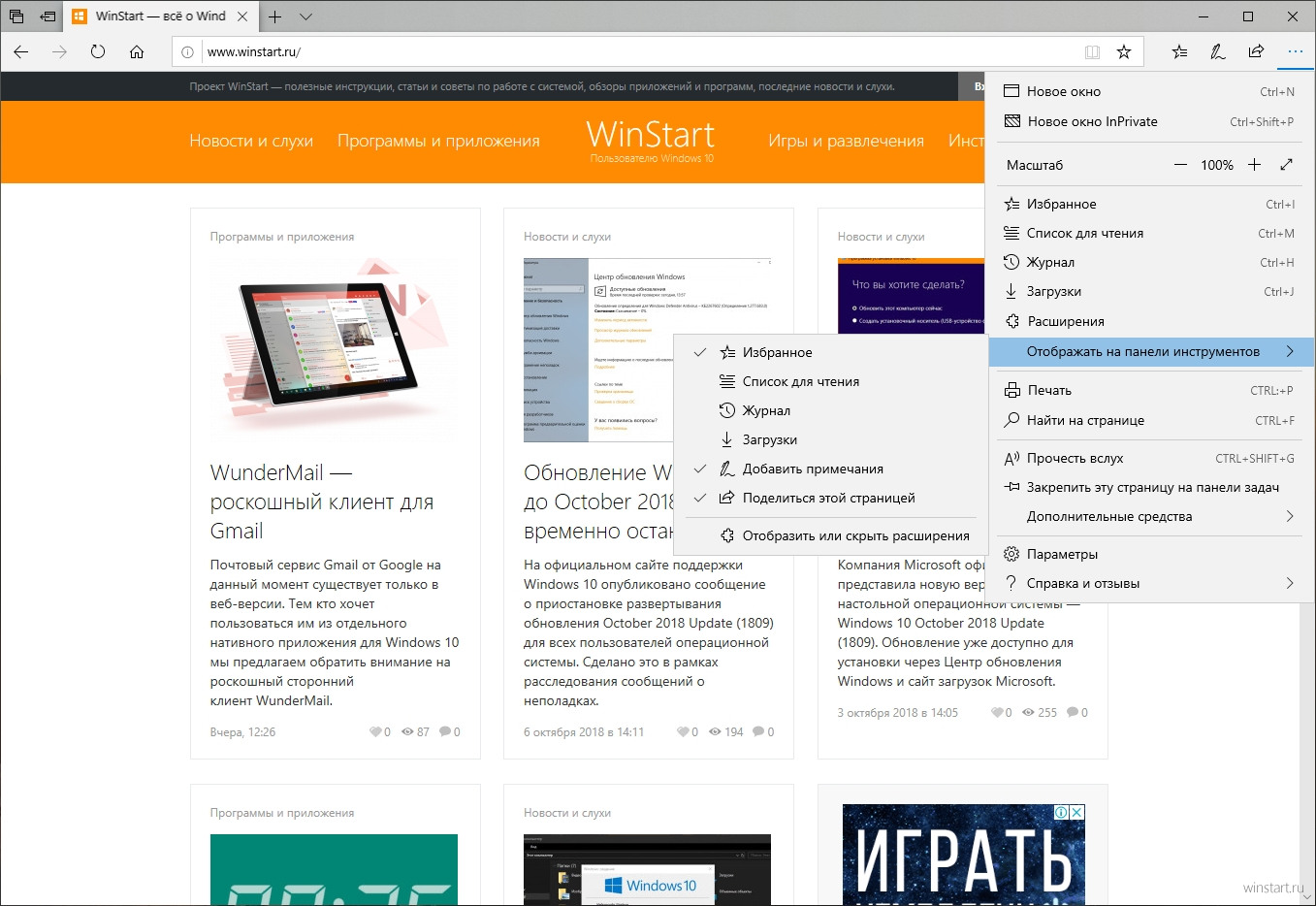Open Игры и развлечения navigation link
This screenshot has height=906, width=1316.
846,141
